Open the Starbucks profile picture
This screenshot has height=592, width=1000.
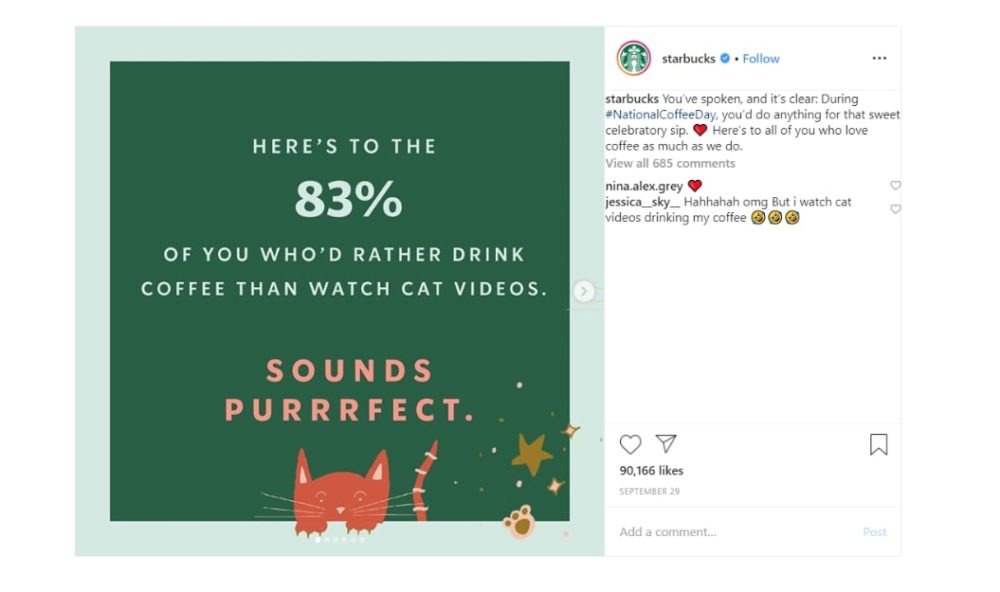click(x=634, y=58)
